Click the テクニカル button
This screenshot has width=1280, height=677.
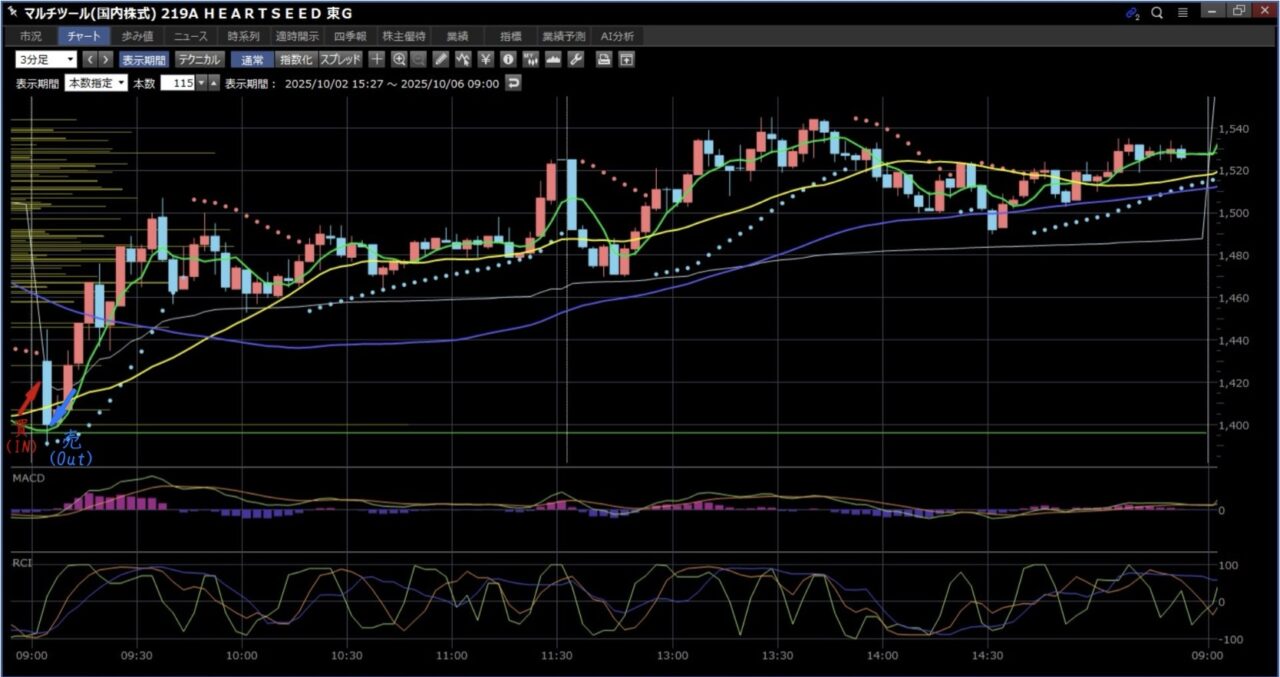[199, 59]
